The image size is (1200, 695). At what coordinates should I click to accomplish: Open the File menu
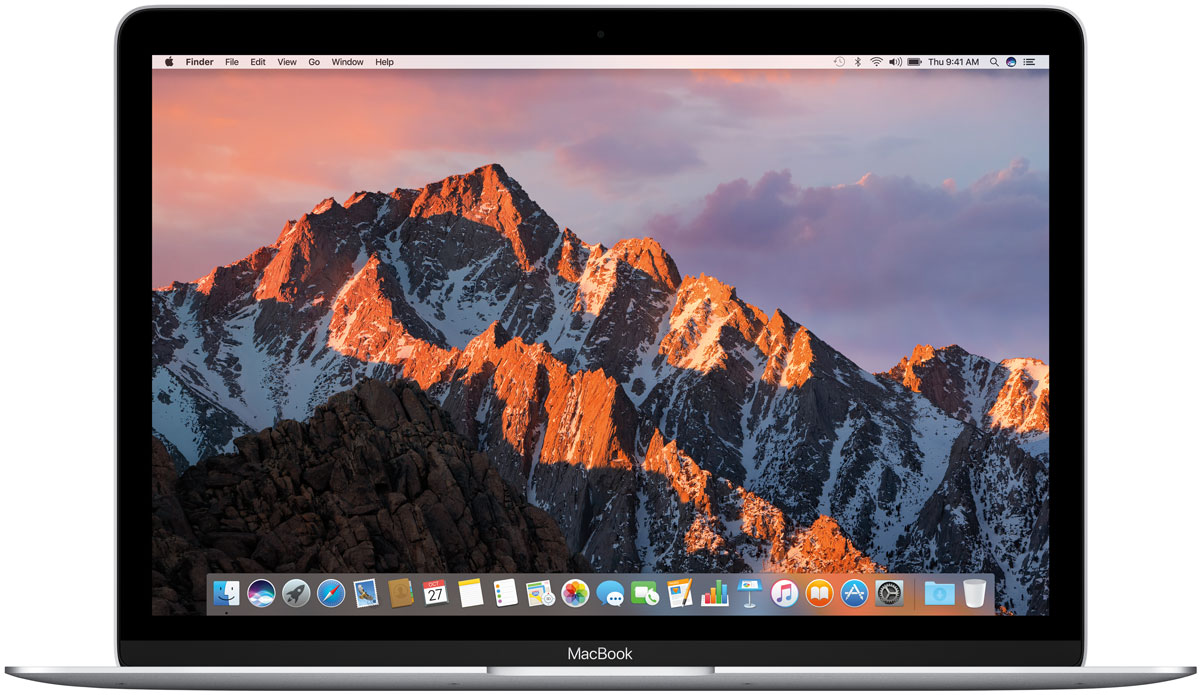click(232, 62)
